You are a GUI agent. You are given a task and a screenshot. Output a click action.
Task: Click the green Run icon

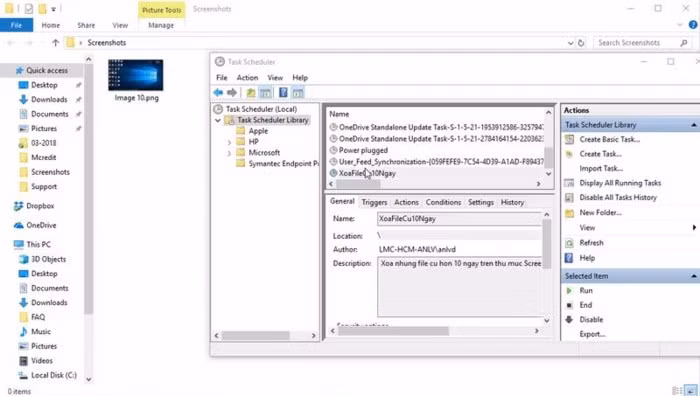[x=569, y=291]
